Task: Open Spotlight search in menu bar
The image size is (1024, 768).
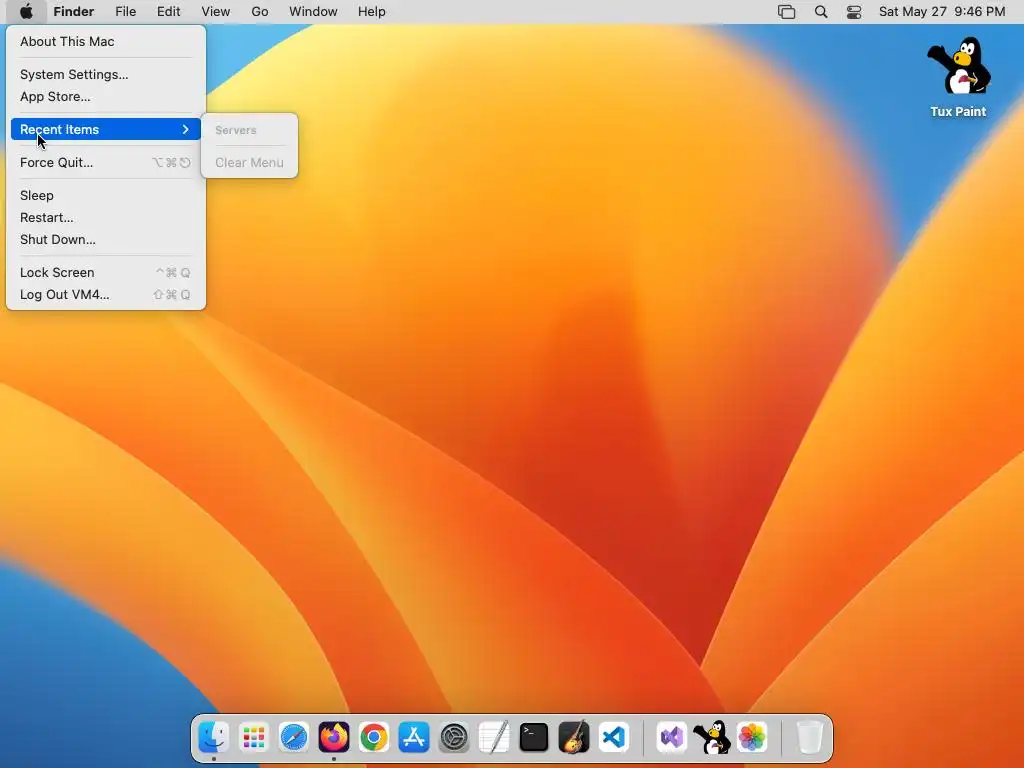Action: (x=821, y=12)
